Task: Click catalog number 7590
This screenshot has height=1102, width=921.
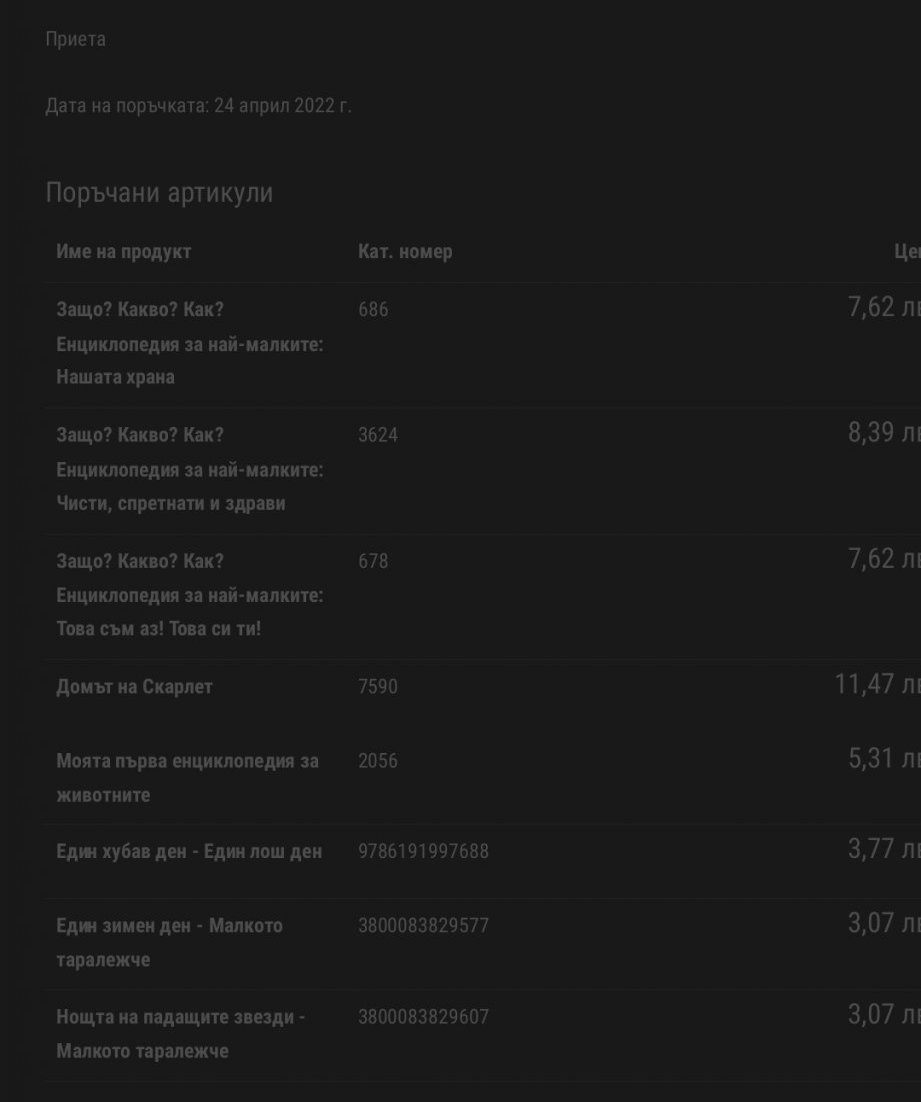Action: [x=377, y=687]
